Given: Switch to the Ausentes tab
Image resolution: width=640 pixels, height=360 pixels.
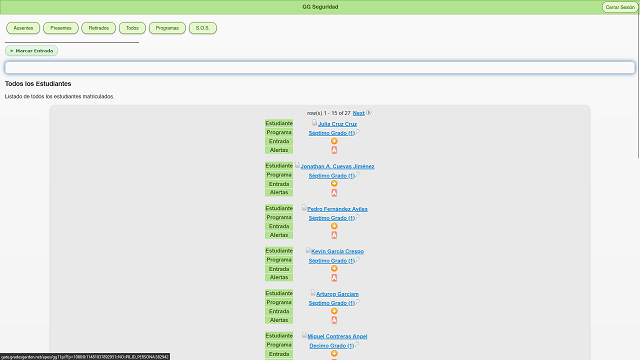Looking at the screenshot, I should (23, 28).
